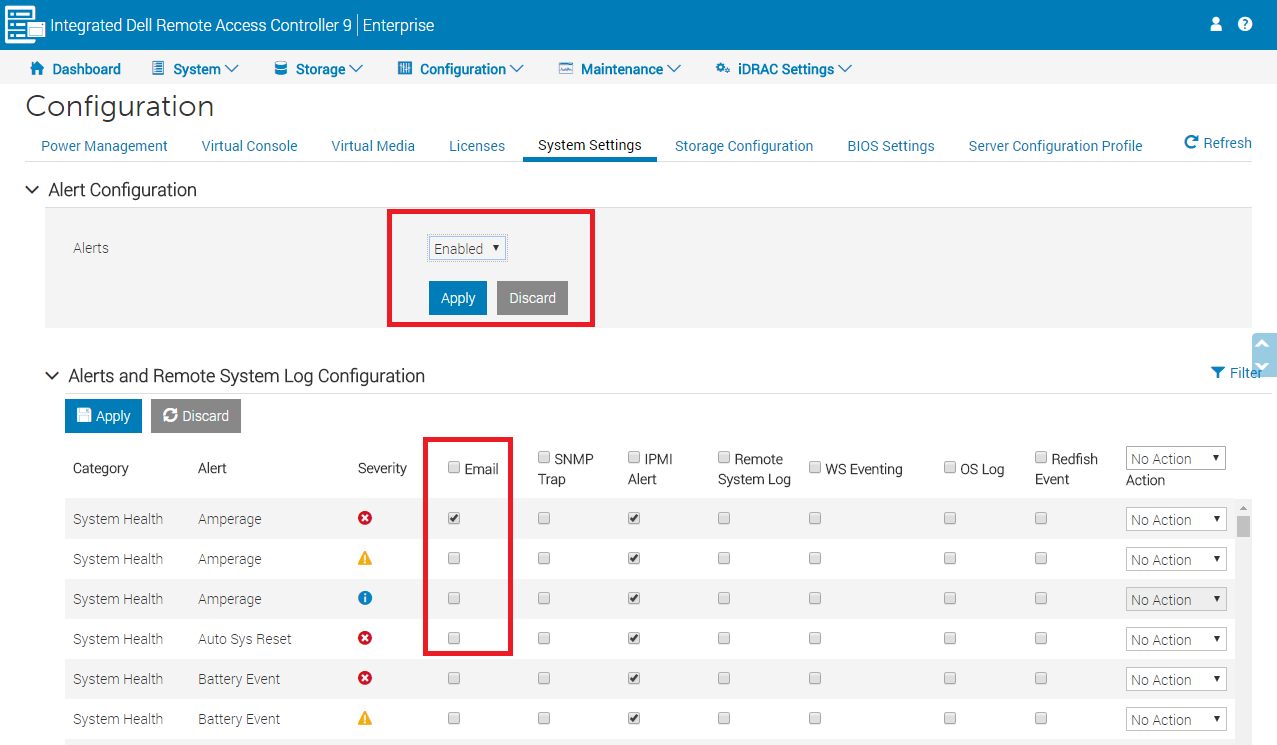Viewport: 1277px width, 745px height.
Task: Open Action dropdown for Auto Sys Reset row
Action: click(1176, 639)
